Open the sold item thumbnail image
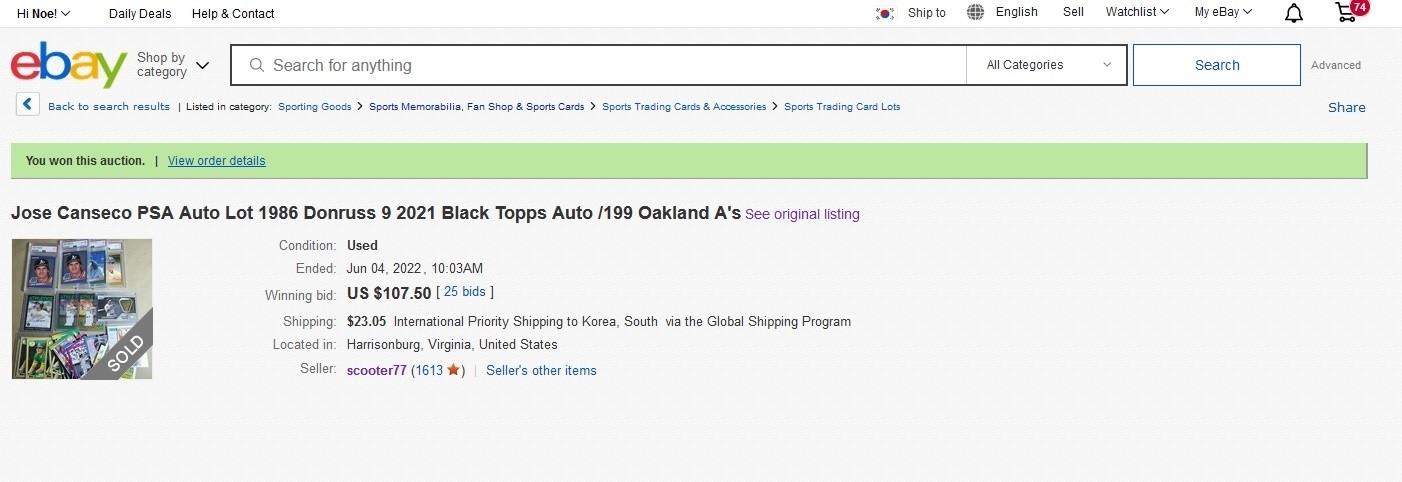The width and height of the screenshot is (1402, 482). [82, 309]
